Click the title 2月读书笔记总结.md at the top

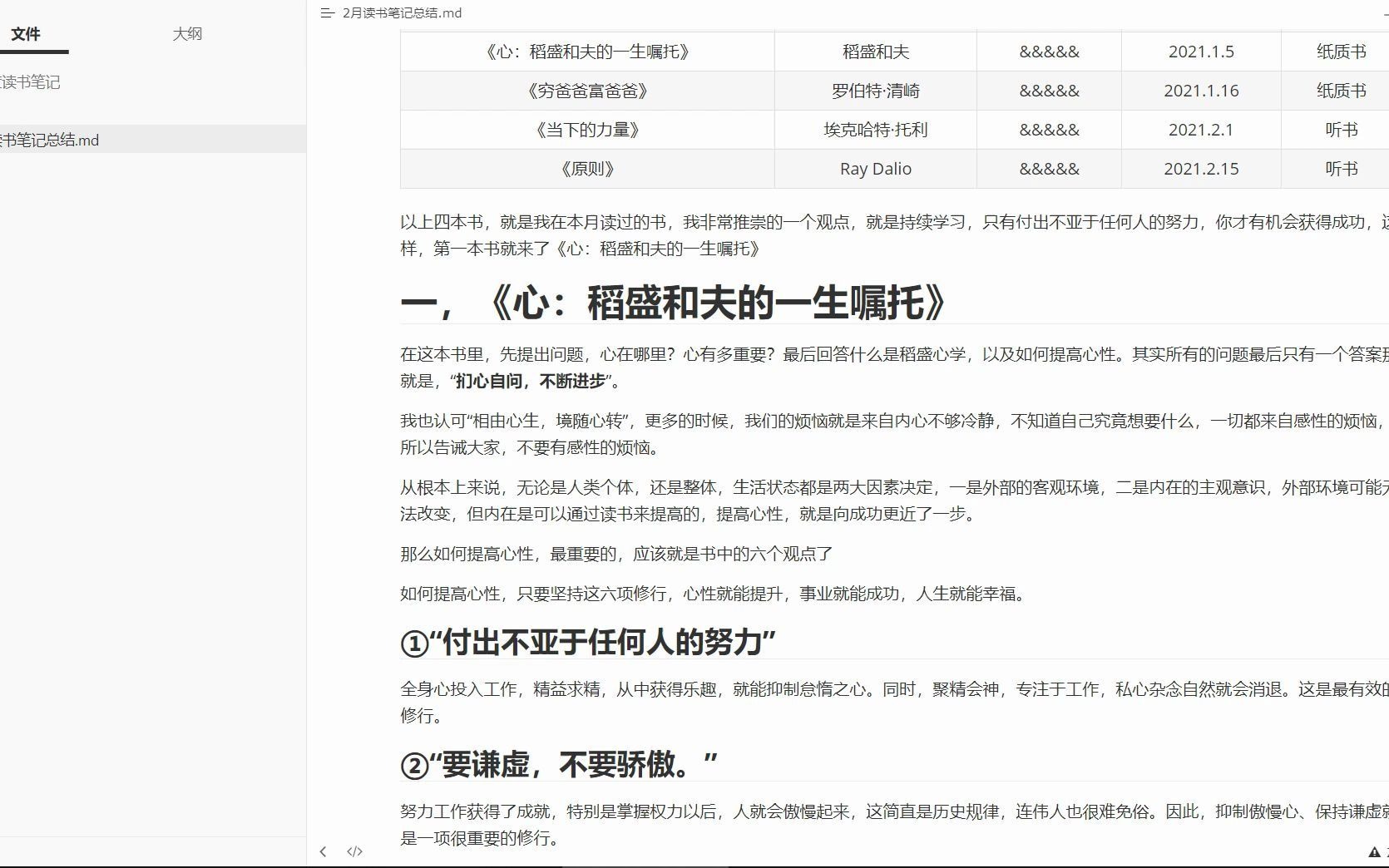(402, 13)
